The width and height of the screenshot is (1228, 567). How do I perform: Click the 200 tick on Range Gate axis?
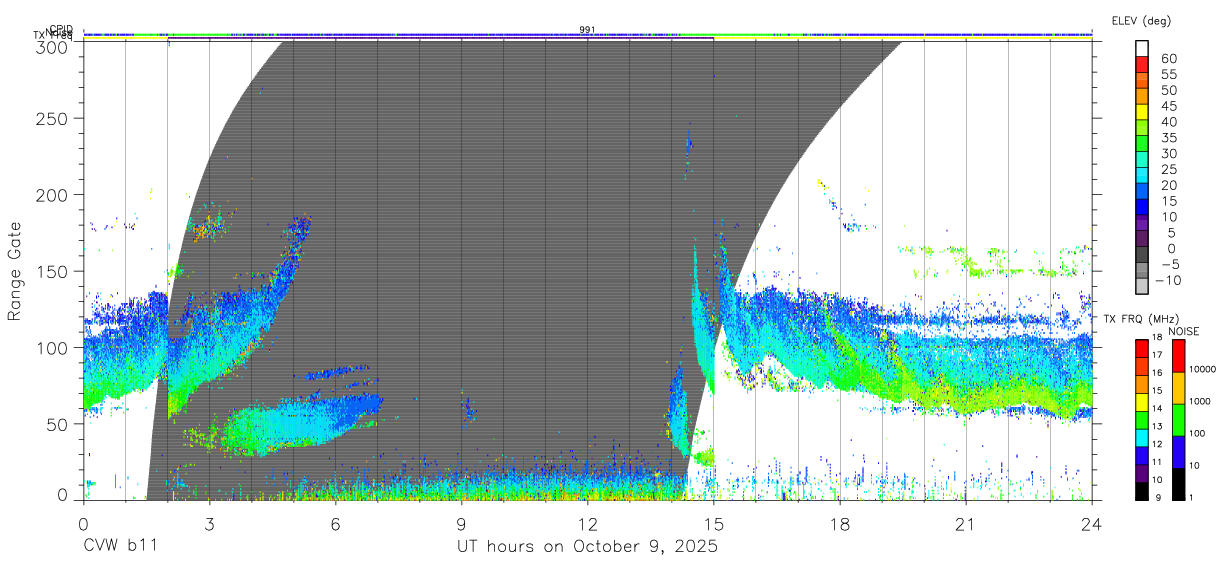pos(53,194)
